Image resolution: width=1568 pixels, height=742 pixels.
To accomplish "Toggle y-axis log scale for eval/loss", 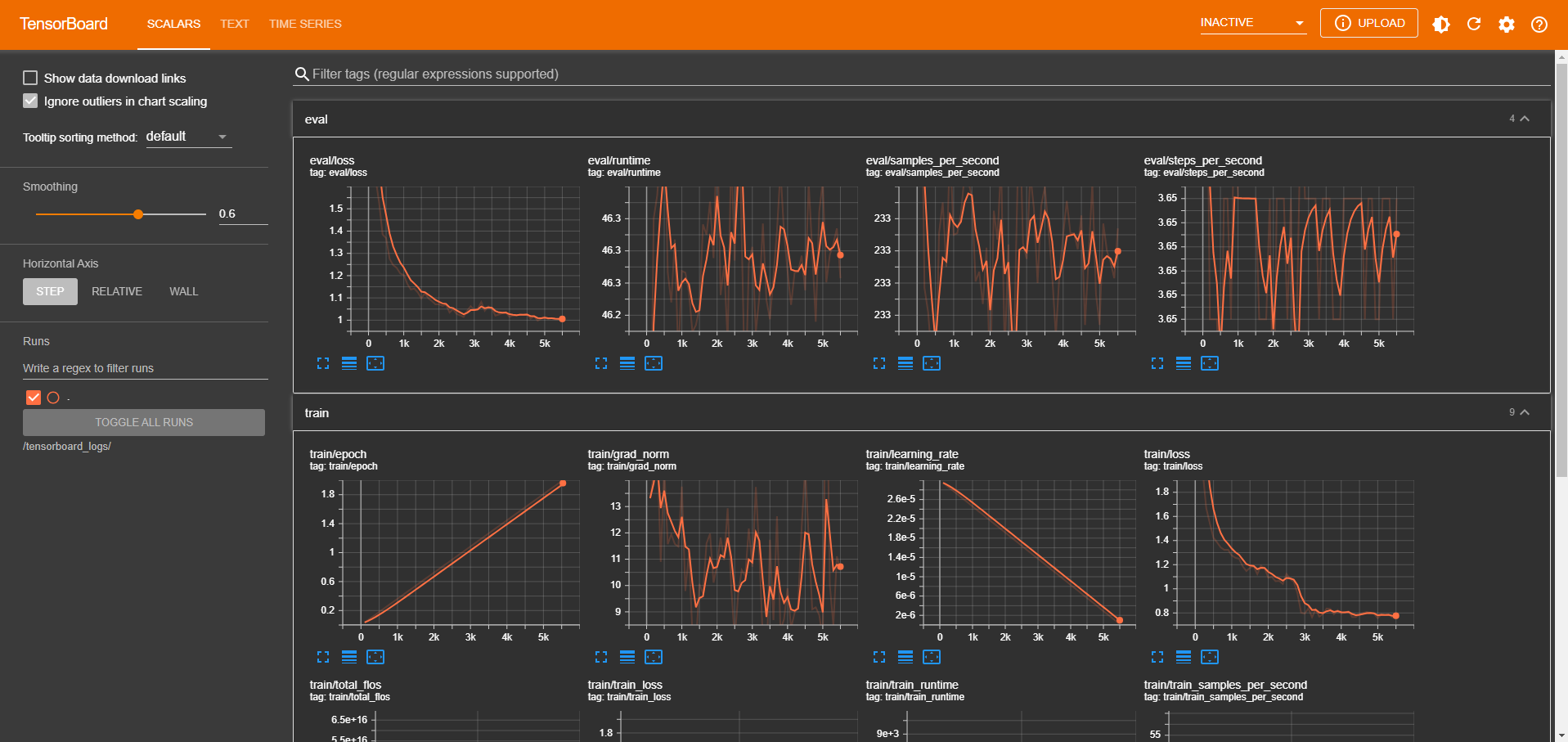I will pos(349,363).
